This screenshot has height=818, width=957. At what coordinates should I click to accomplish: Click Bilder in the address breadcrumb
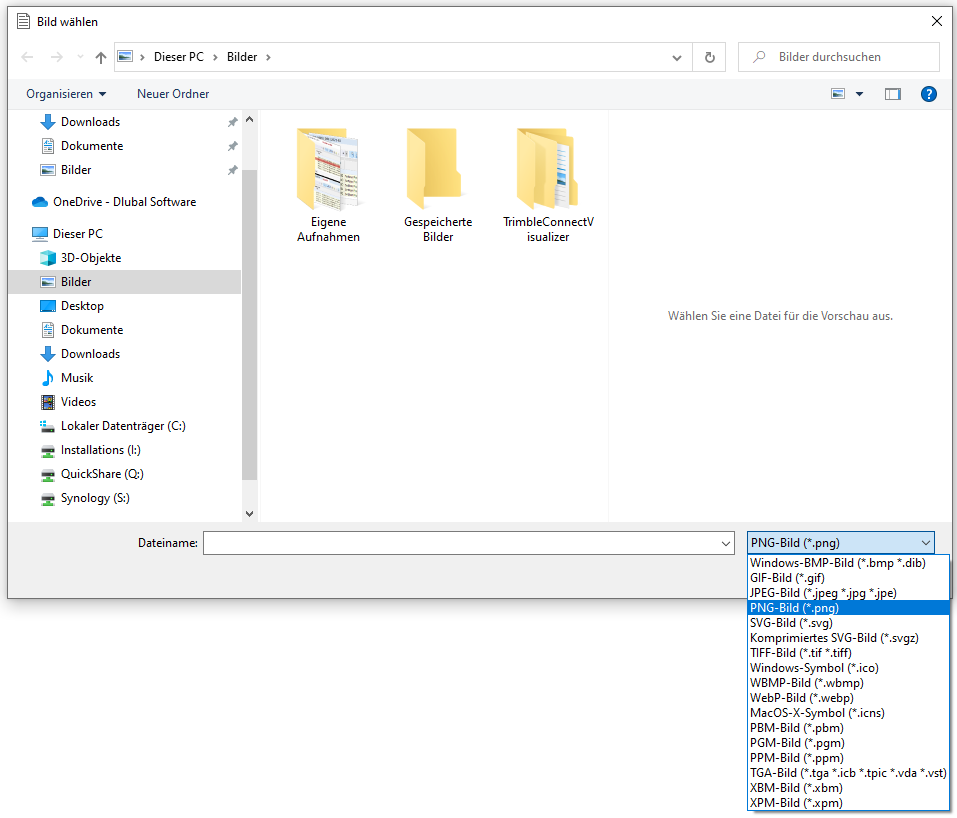(x=242, y=57)
